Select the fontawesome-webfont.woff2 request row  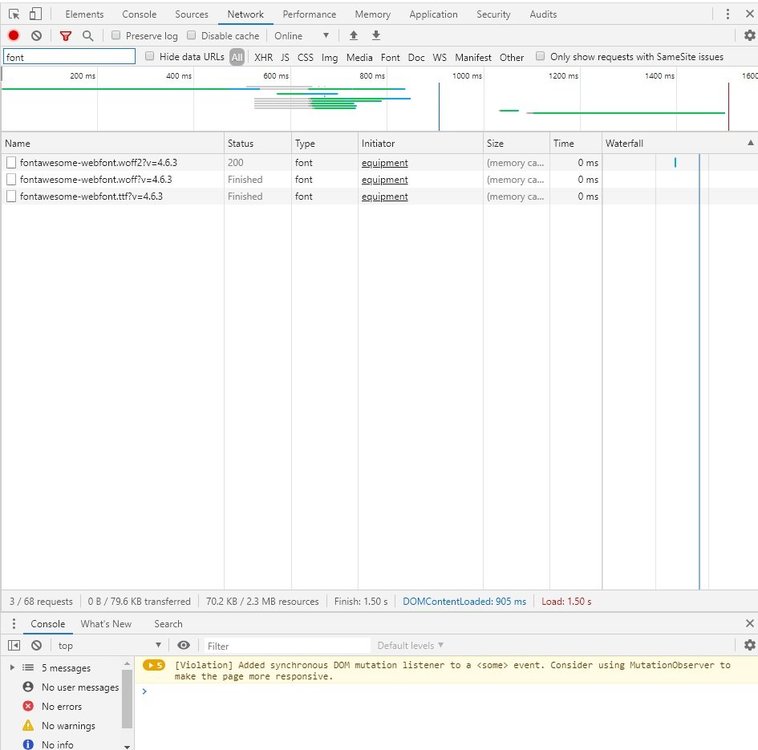click(x=98, y=162)
